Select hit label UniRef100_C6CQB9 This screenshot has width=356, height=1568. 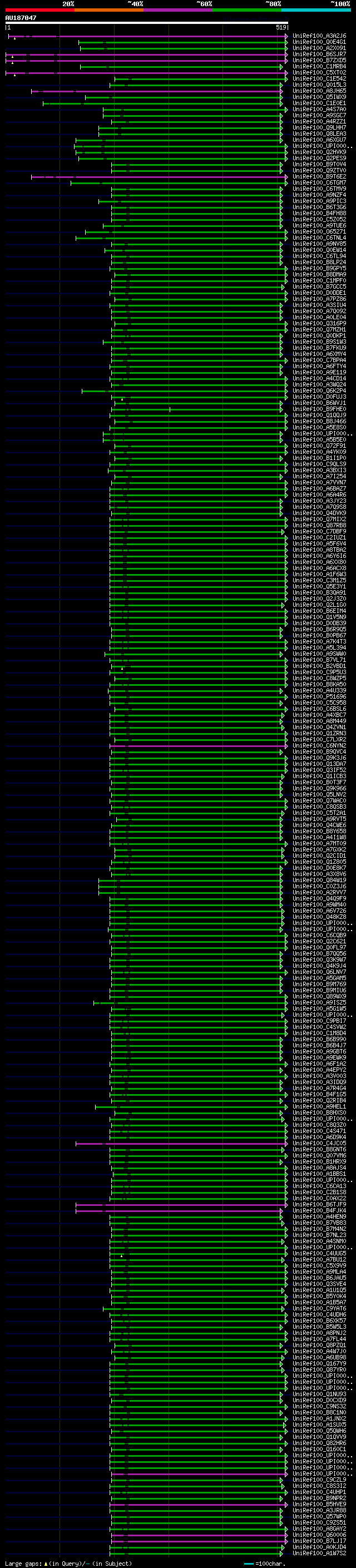click(319, 935)
